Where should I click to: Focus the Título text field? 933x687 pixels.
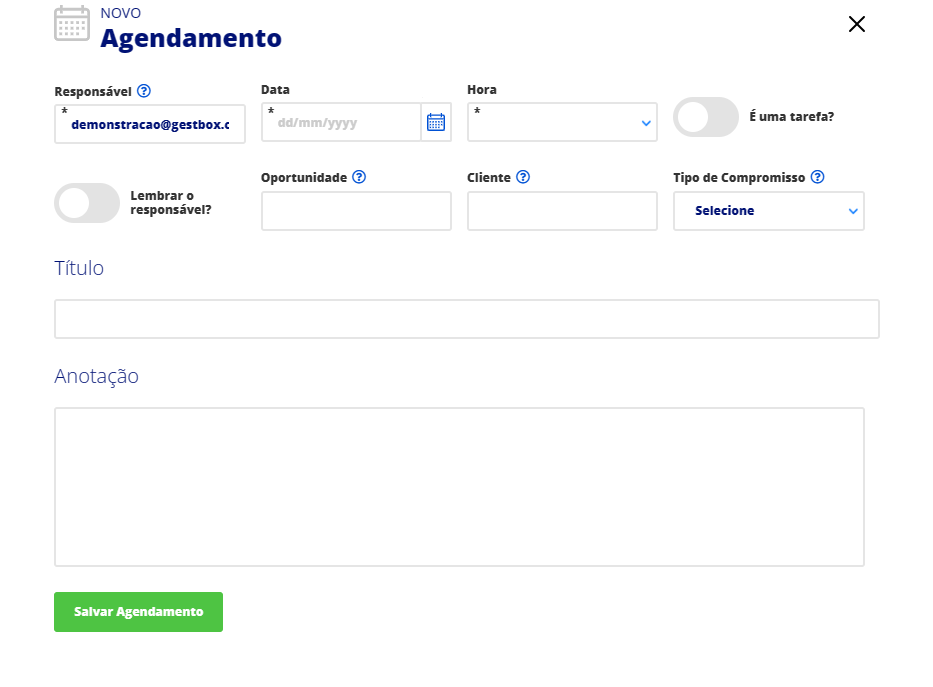466,319
